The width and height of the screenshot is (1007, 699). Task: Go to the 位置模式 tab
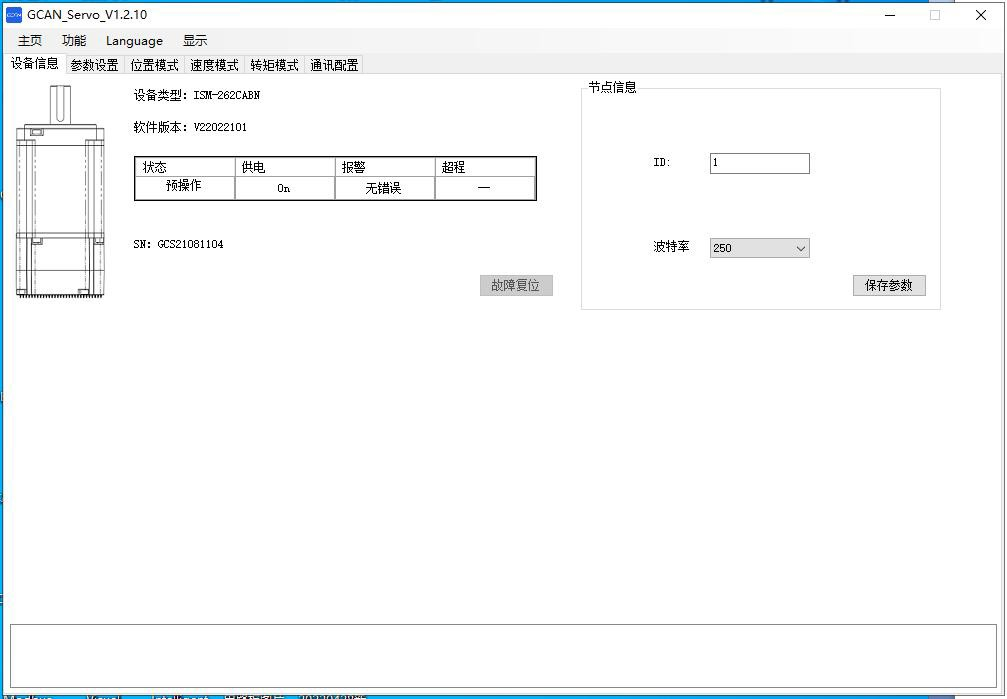154,65
